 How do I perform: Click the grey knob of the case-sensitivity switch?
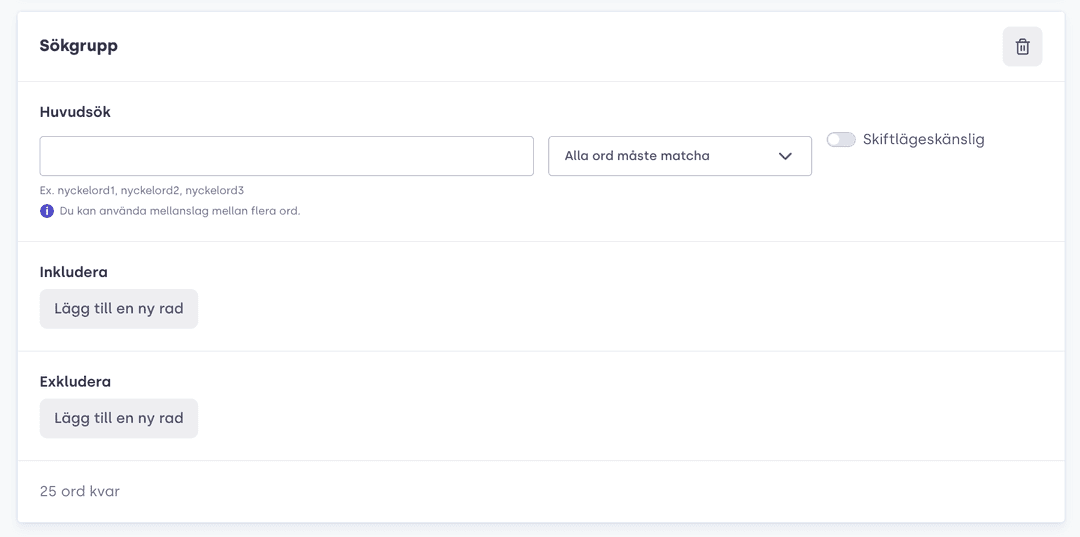[x=834, y=140]
